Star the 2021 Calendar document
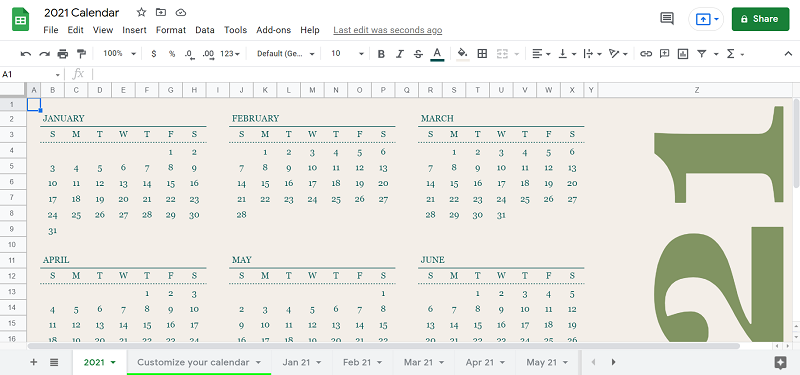The image size is (800, 375). pos(141,12)
